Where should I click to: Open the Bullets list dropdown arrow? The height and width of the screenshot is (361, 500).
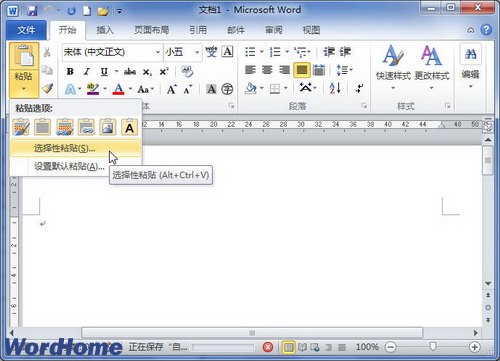tap(261, 52)
